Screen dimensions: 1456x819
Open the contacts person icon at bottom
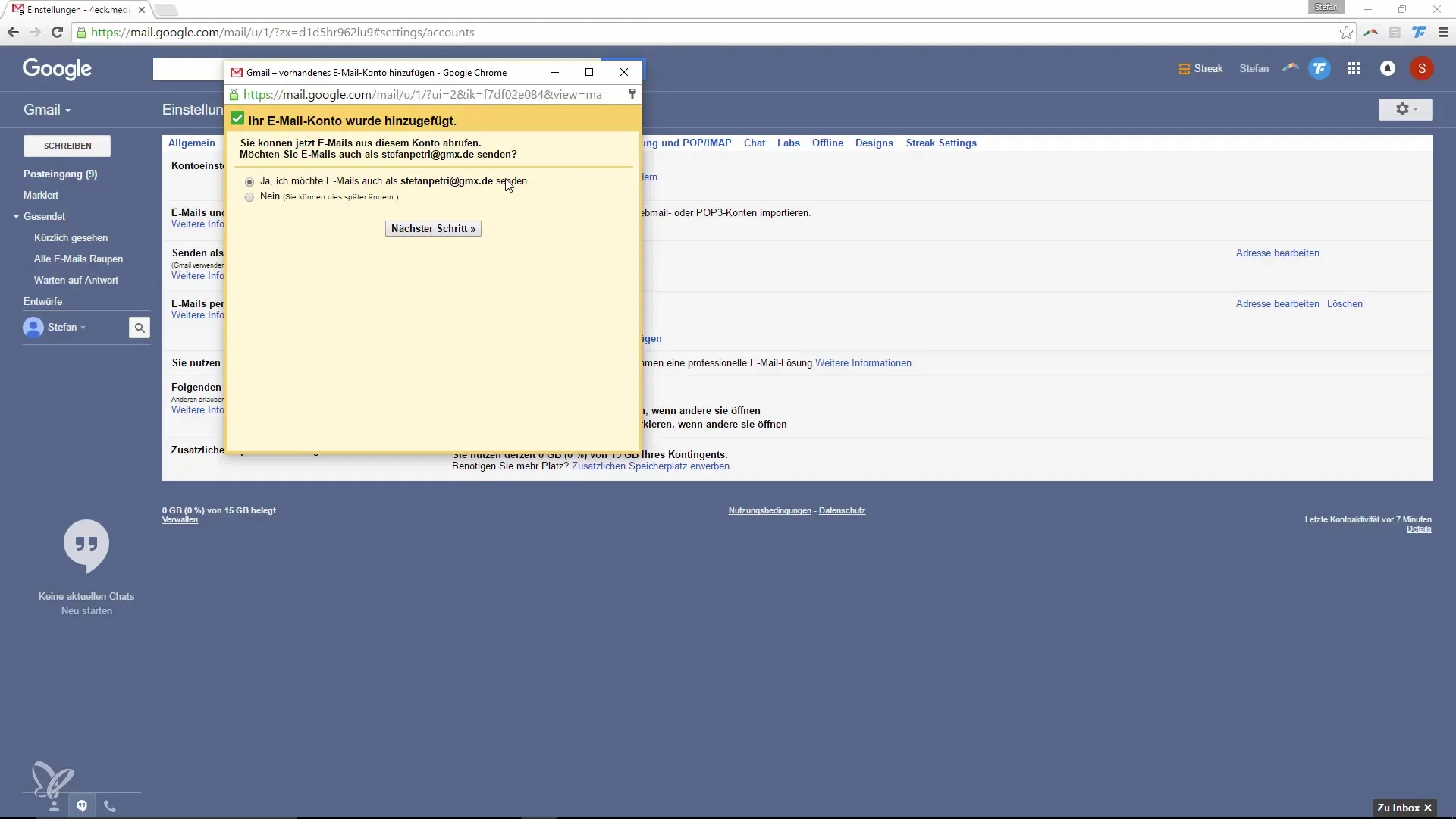54,806
